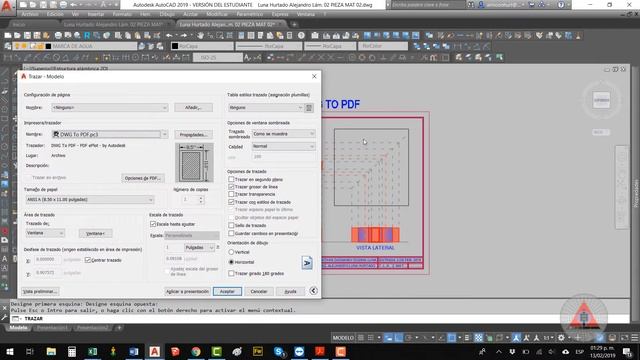Open Excel from the Windows taskbar
The image size is (640, 360).
(93, 351)
